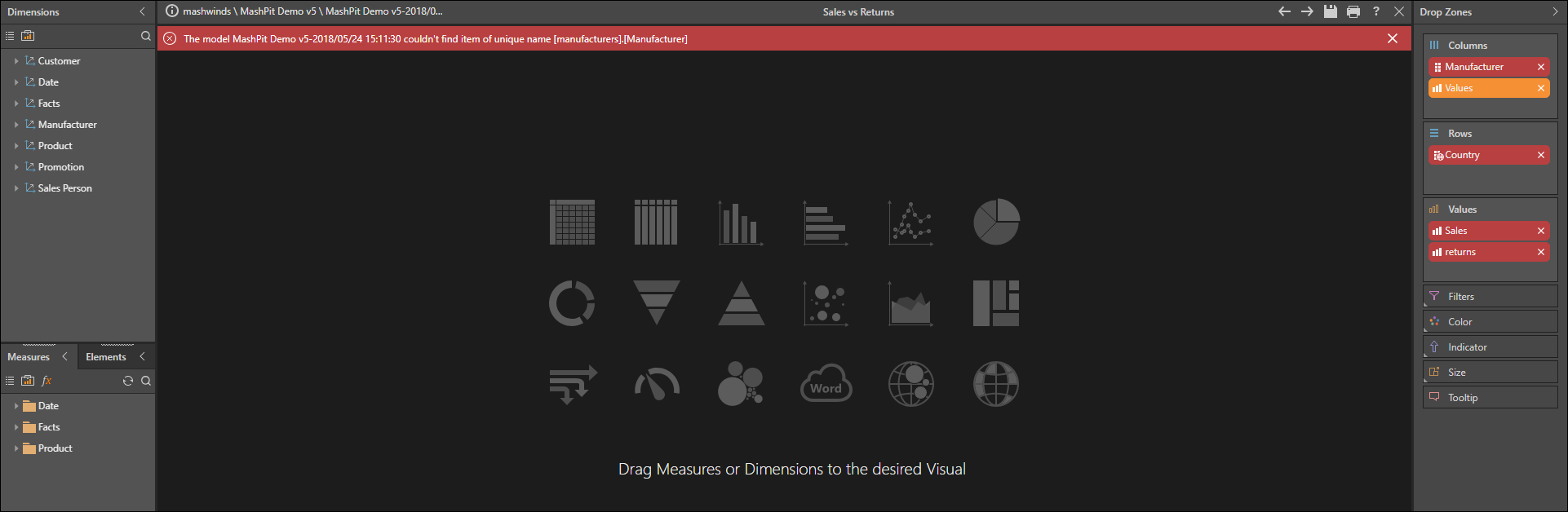
Task: Select the funnel chart visual
Action: tap(656, 302)
